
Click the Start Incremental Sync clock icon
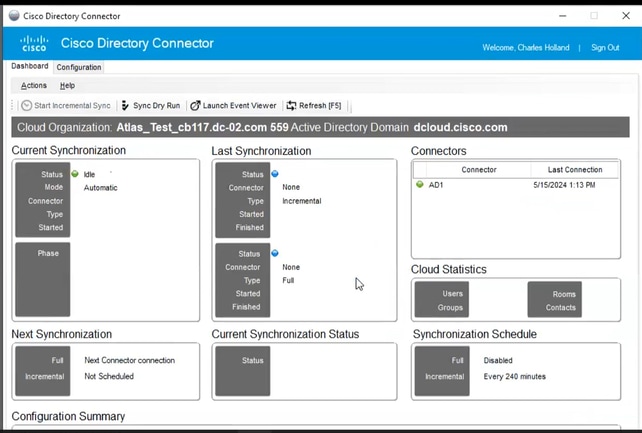coord(27,106)
